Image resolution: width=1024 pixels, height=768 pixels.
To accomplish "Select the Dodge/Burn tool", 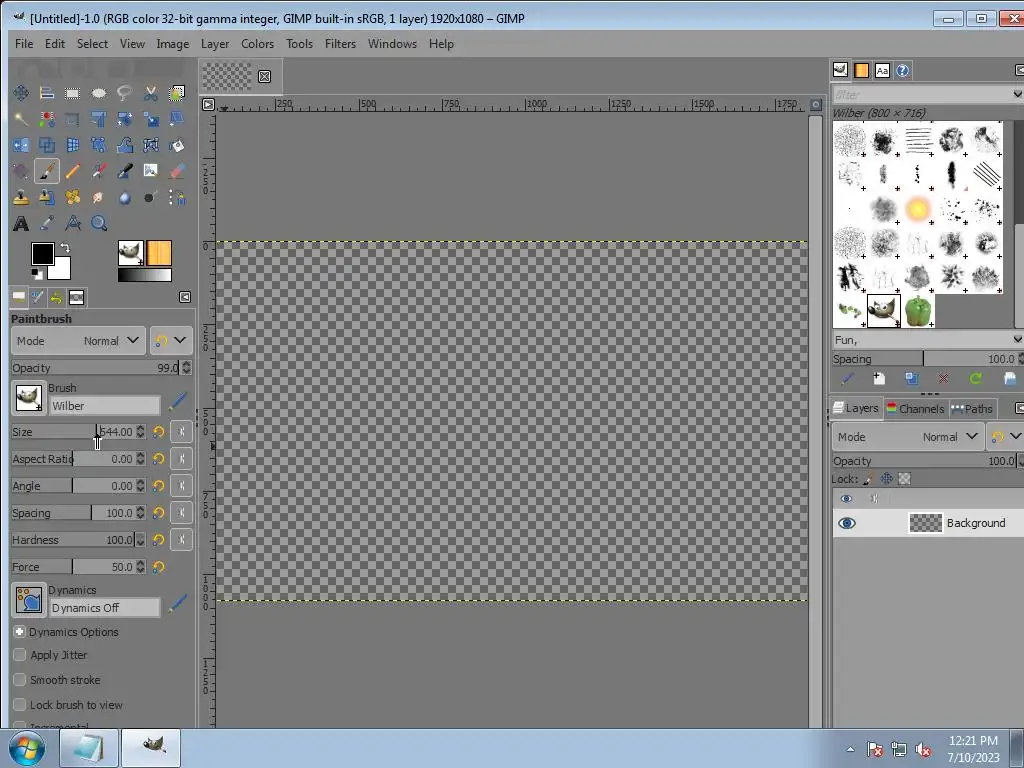I will 150,197.
